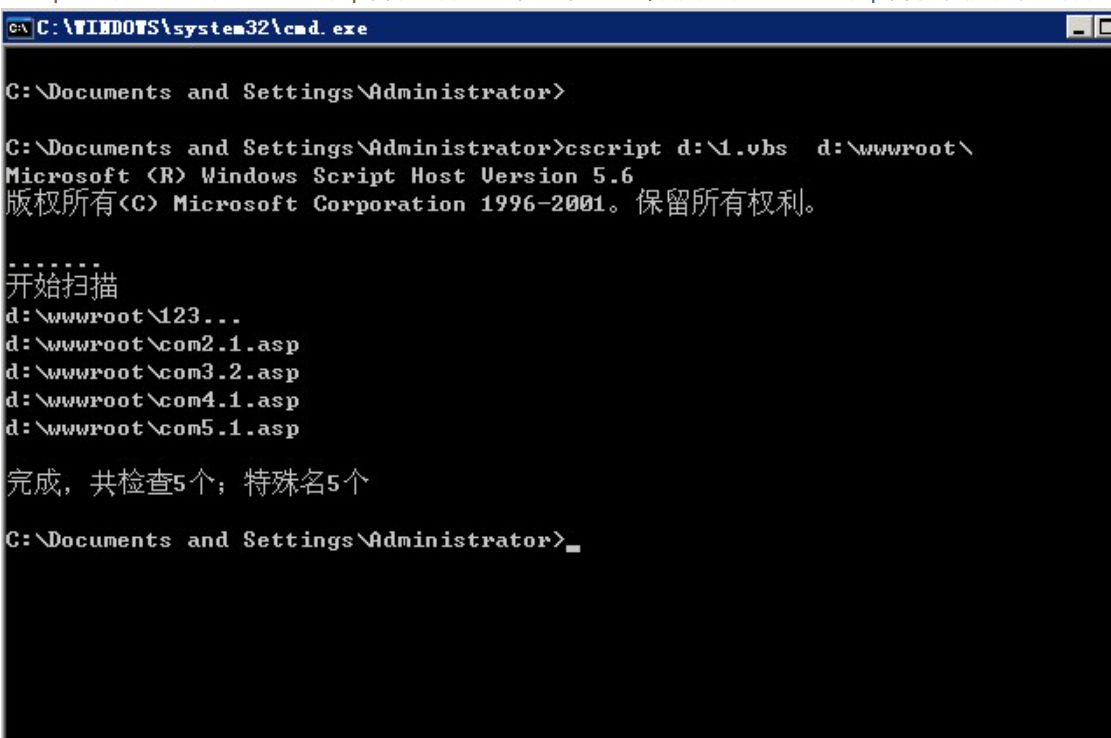1111x738 pixels.
Task: Click the d:\wwwroot\com5.1.asp result line
Action: pyautogui.click(x=152, y=429)
